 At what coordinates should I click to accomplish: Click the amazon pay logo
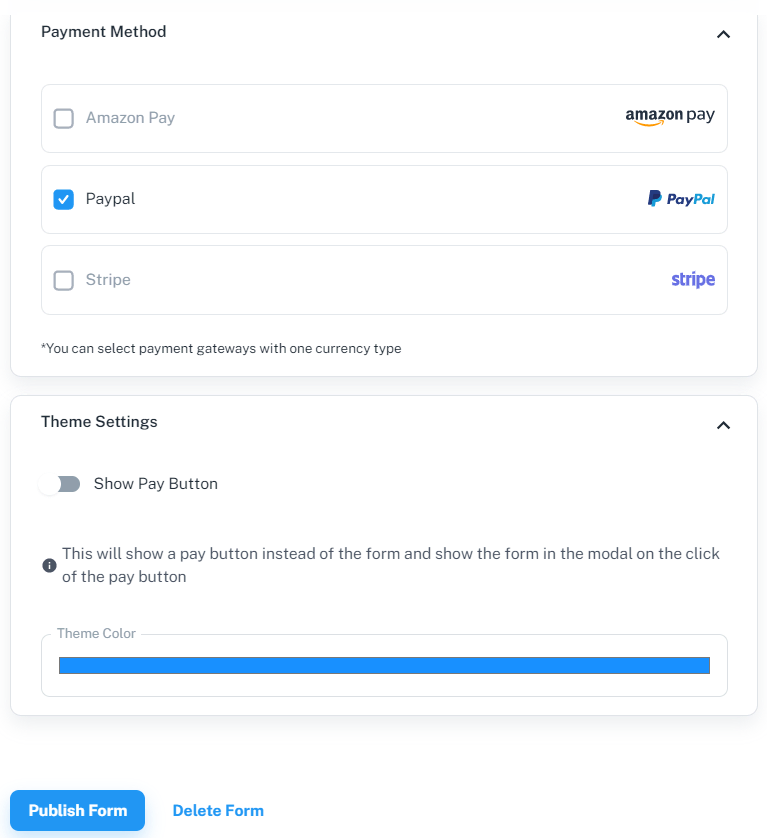pyautogui.click(x=669, y=117)
